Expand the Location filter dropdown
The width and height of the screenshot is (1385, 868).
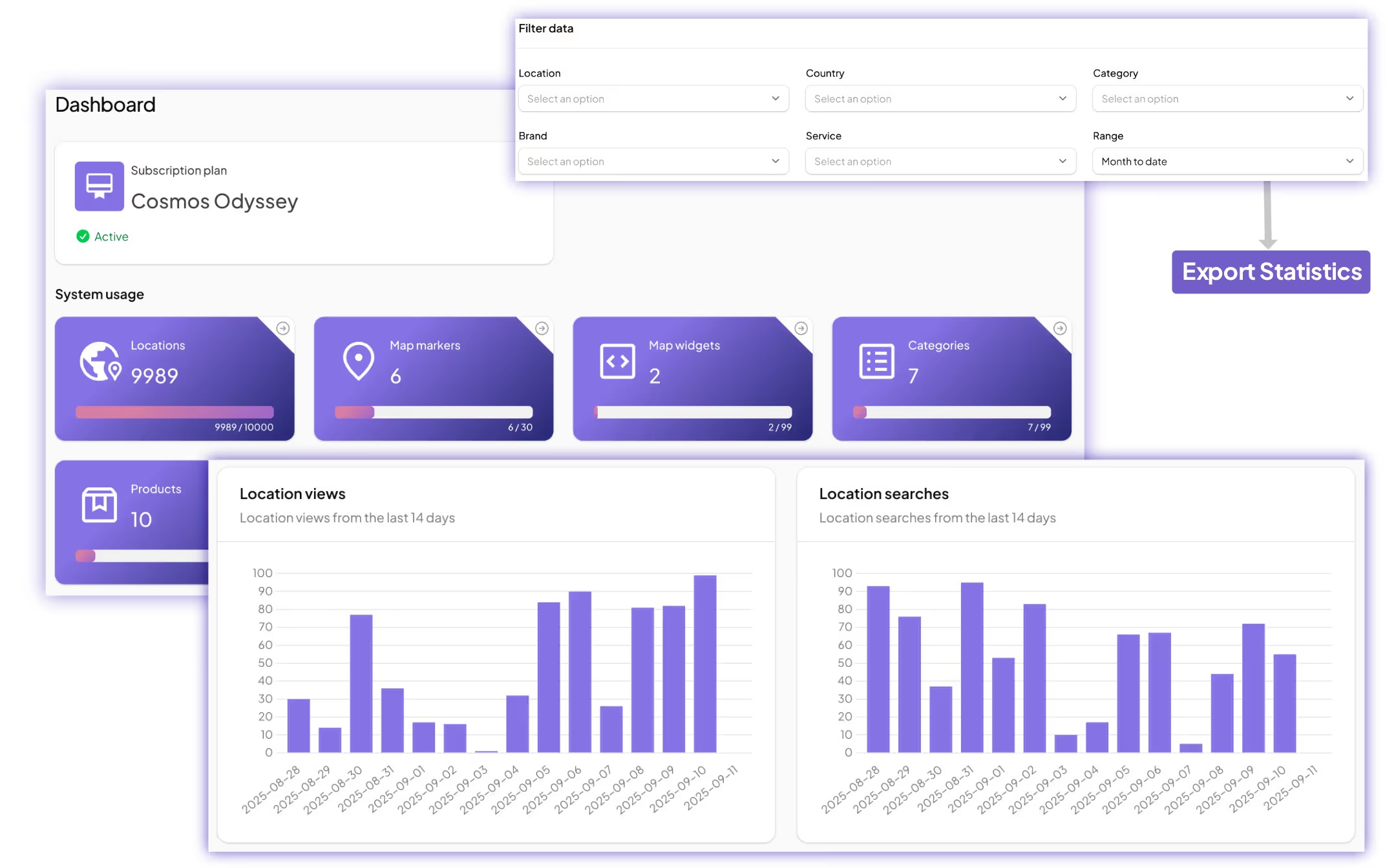[653, 99]
